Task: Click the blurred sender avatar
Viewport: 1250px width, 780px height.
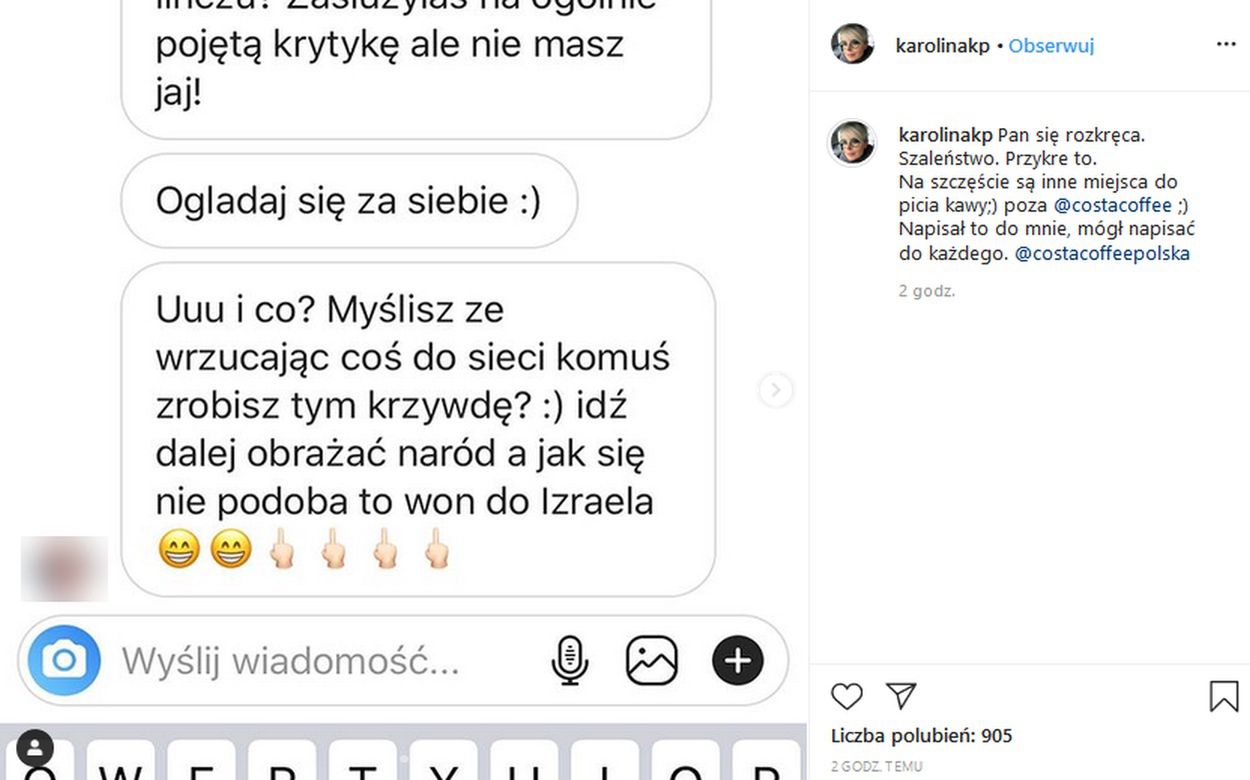Action: coord(64,568)
